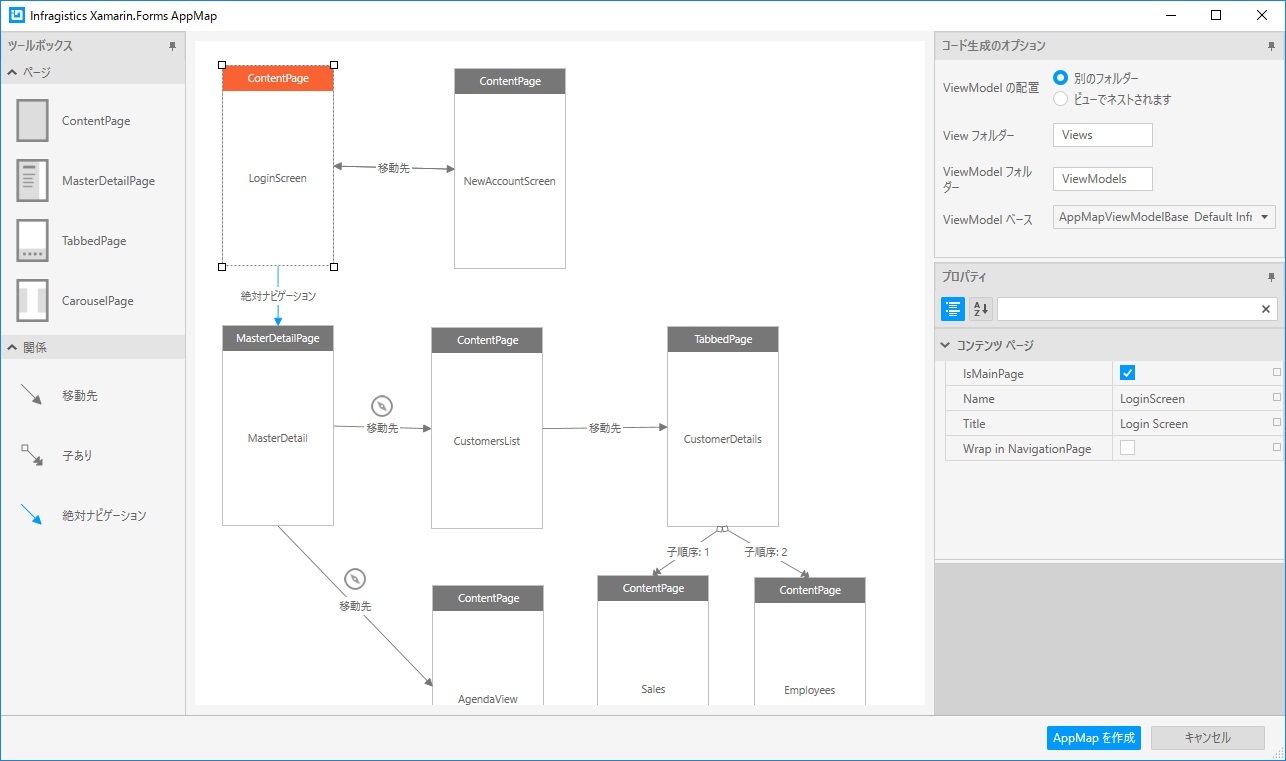Click the 絶対ナビゲーション connector label on canvas
This screenshot has height=761, width=1286.
278,296
